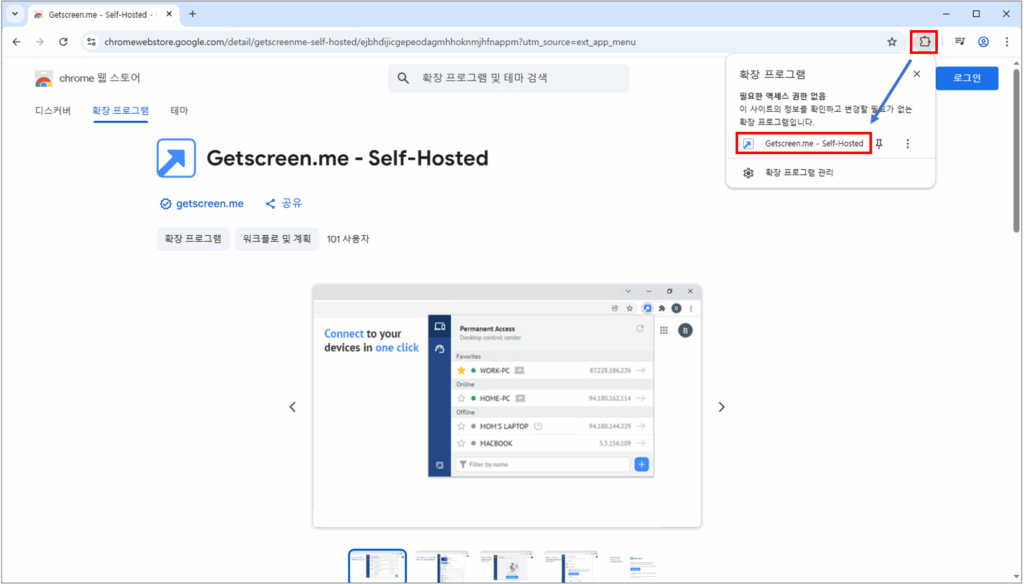The image size is (1024, 584).
Task: Reload the current page
Action: (x=63, y=42)
